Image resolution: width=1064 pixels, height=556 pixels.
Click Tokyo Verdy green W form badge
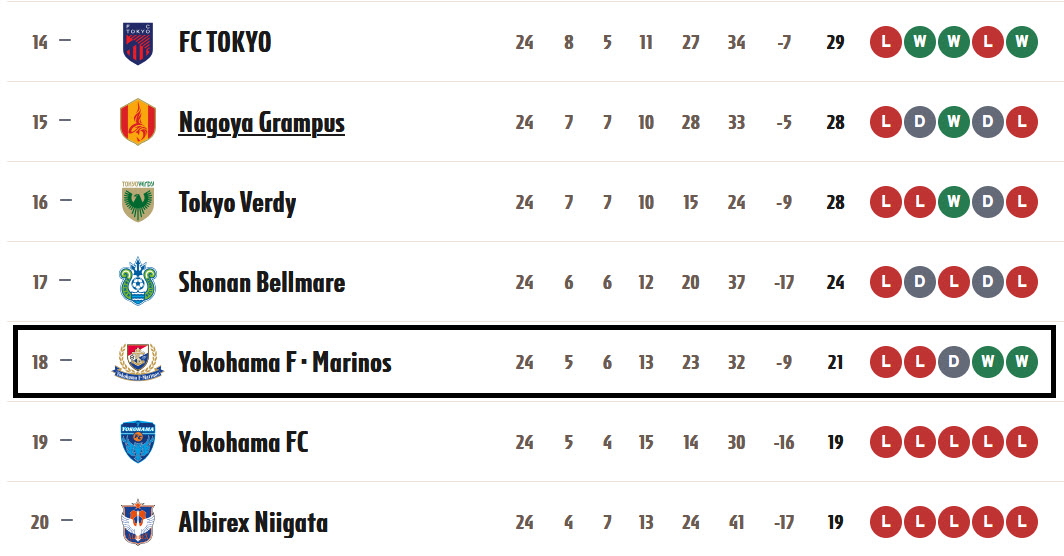pyautogui.click(x=954, y=202)
